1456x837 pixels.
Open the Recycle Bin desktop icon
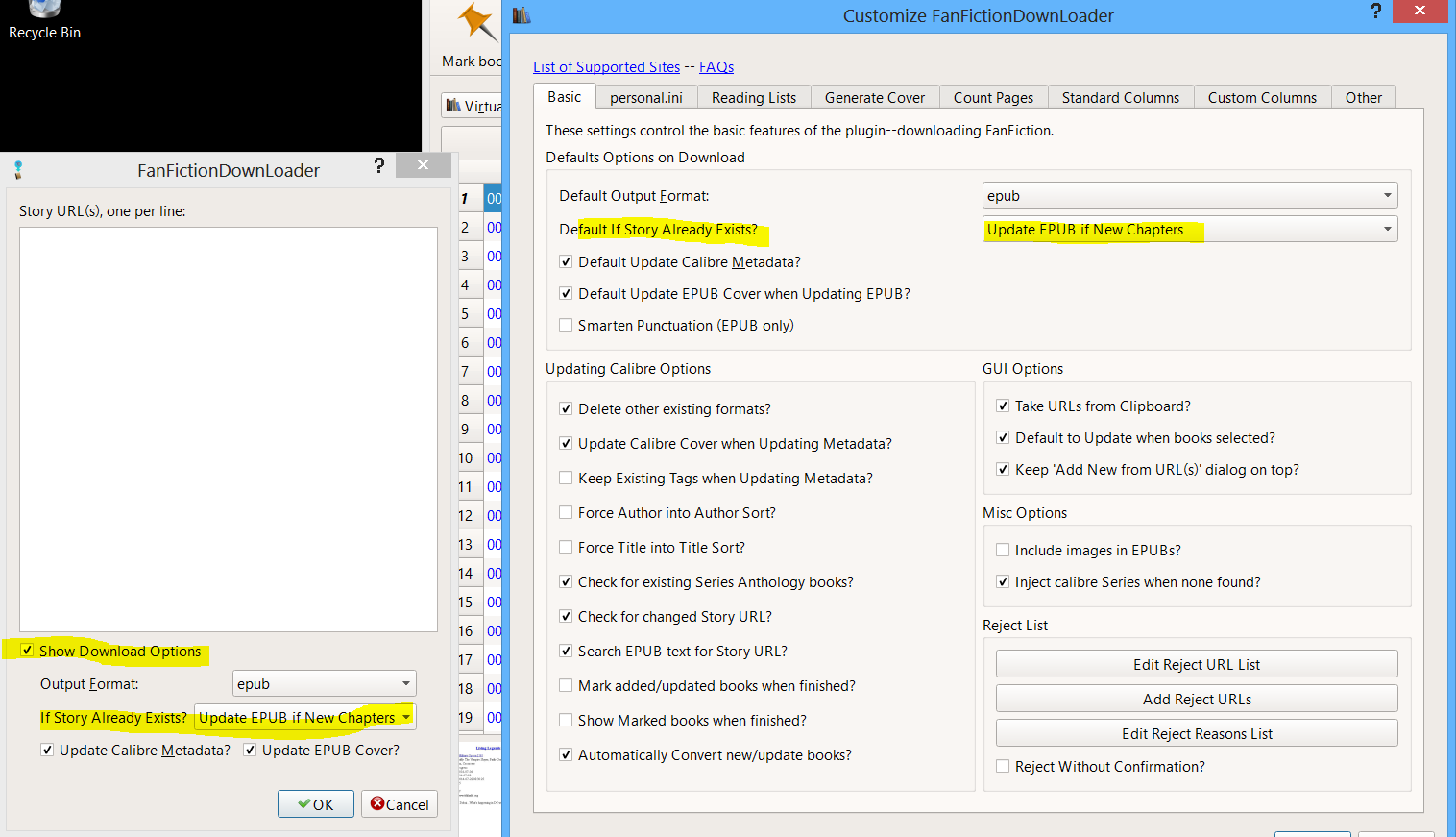[x=44, y=20]
